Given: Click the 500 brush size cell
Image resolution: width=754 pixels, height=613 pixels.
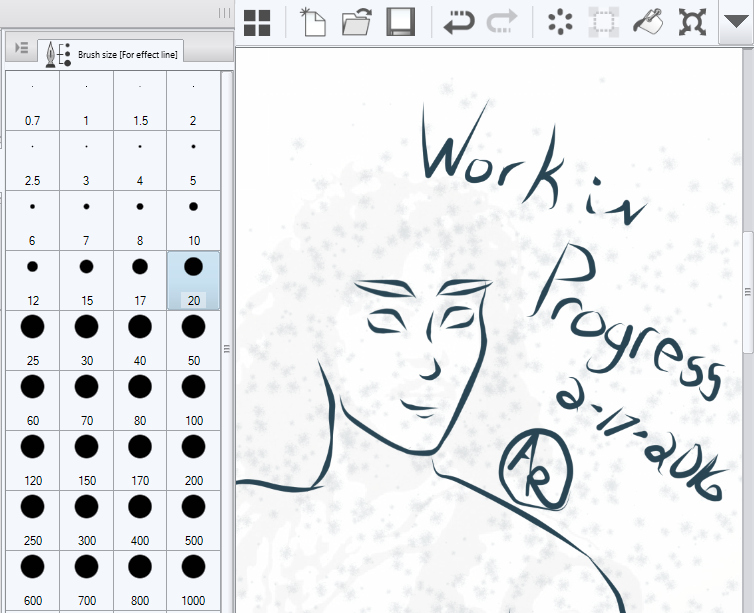Looking at the screenshot, I should click(193, 521).
